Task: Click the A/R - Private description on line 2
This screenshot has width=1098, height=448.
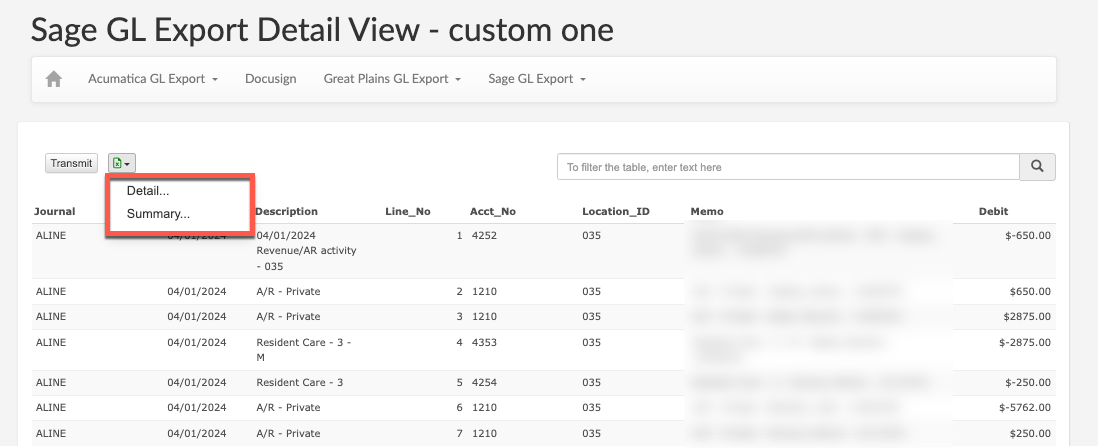Action: tap(288, 292)
